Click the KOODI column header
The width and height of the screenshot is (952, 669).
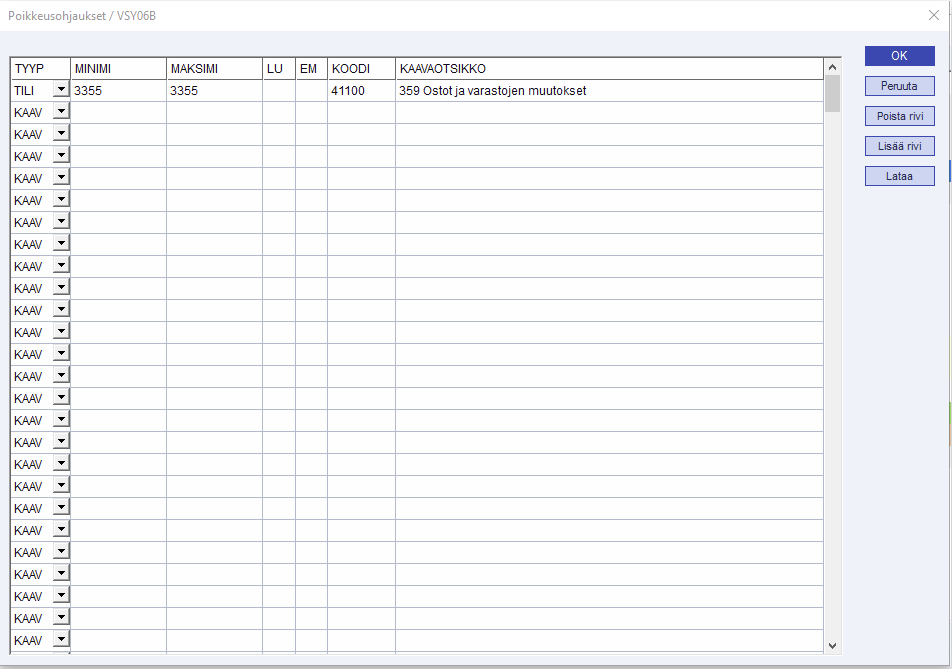click(361, 69)
